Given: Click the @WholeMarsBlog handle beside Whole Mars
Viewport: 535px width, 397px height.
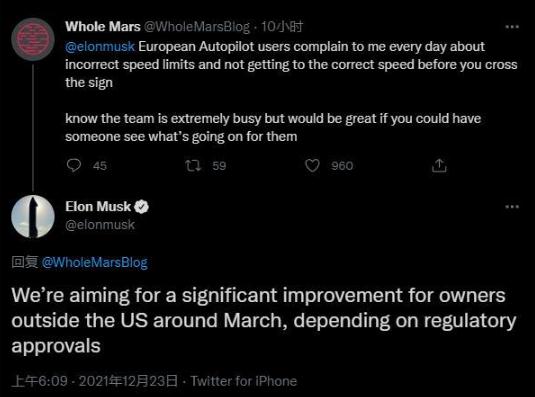Looking at the screenshot, I should tap(197, 27).
